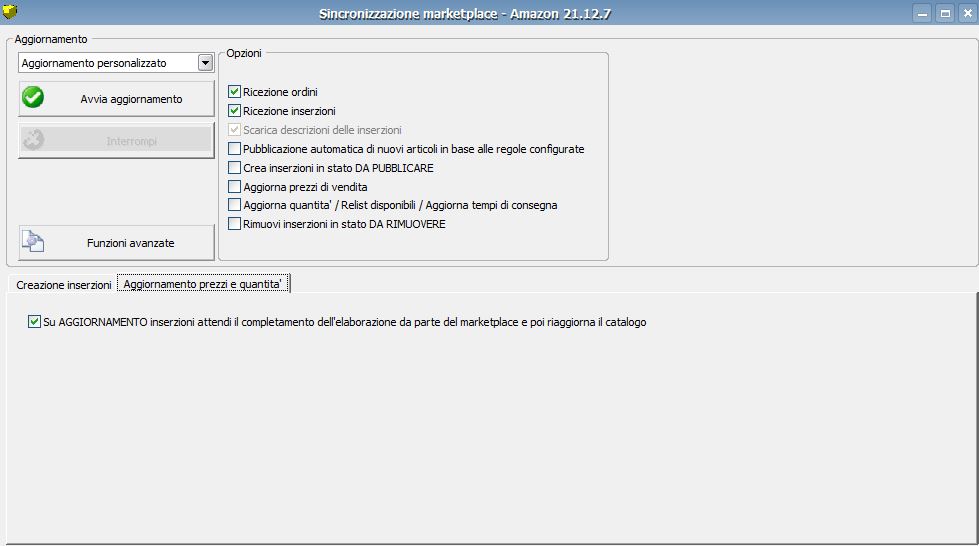Click the Opzioni group label
Screen dimensions: 979x546
point(244,53)
